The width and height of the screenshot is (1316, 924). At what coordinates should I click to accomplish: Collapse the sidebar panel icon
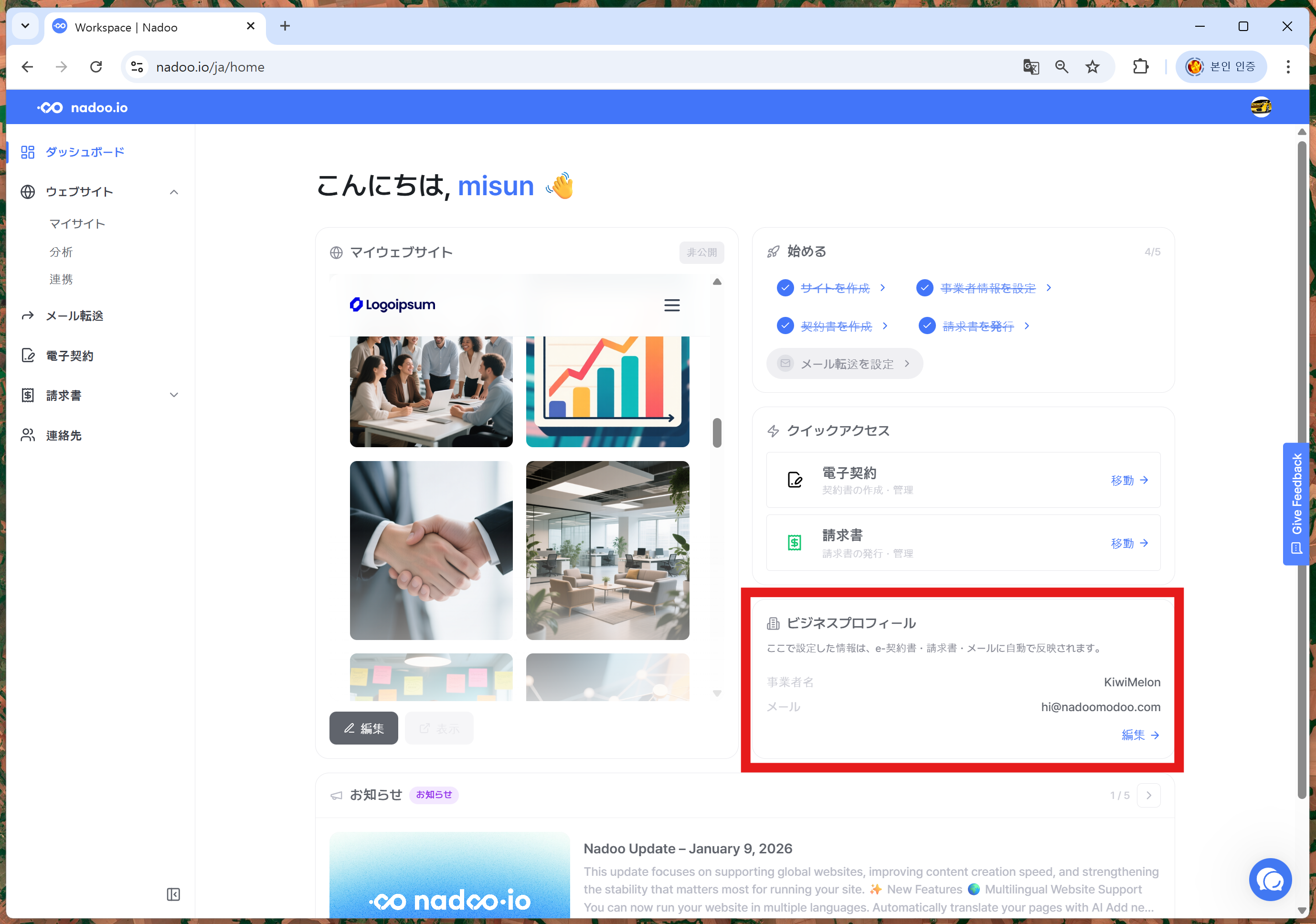coord(173,894)
